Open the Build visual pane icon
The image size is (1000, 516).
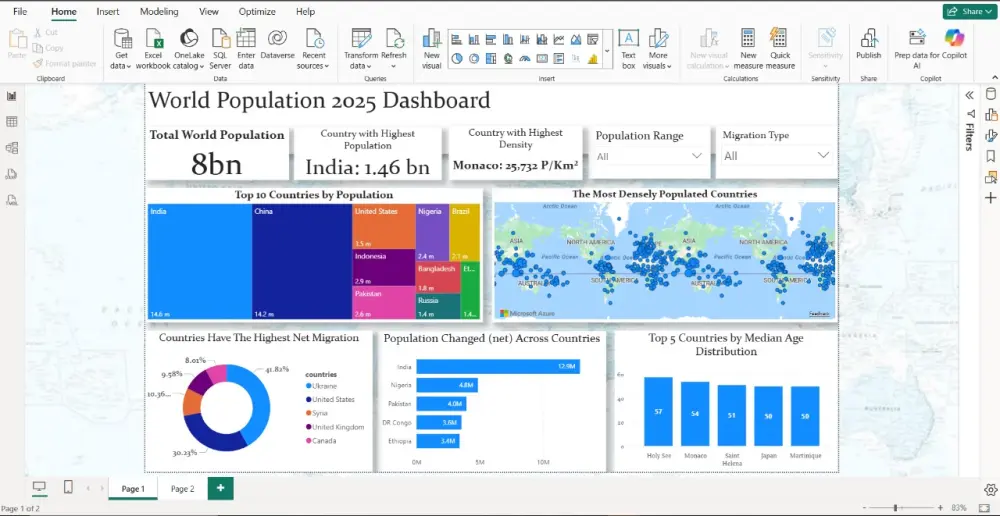pyautogui.click(x=990, y=115)
